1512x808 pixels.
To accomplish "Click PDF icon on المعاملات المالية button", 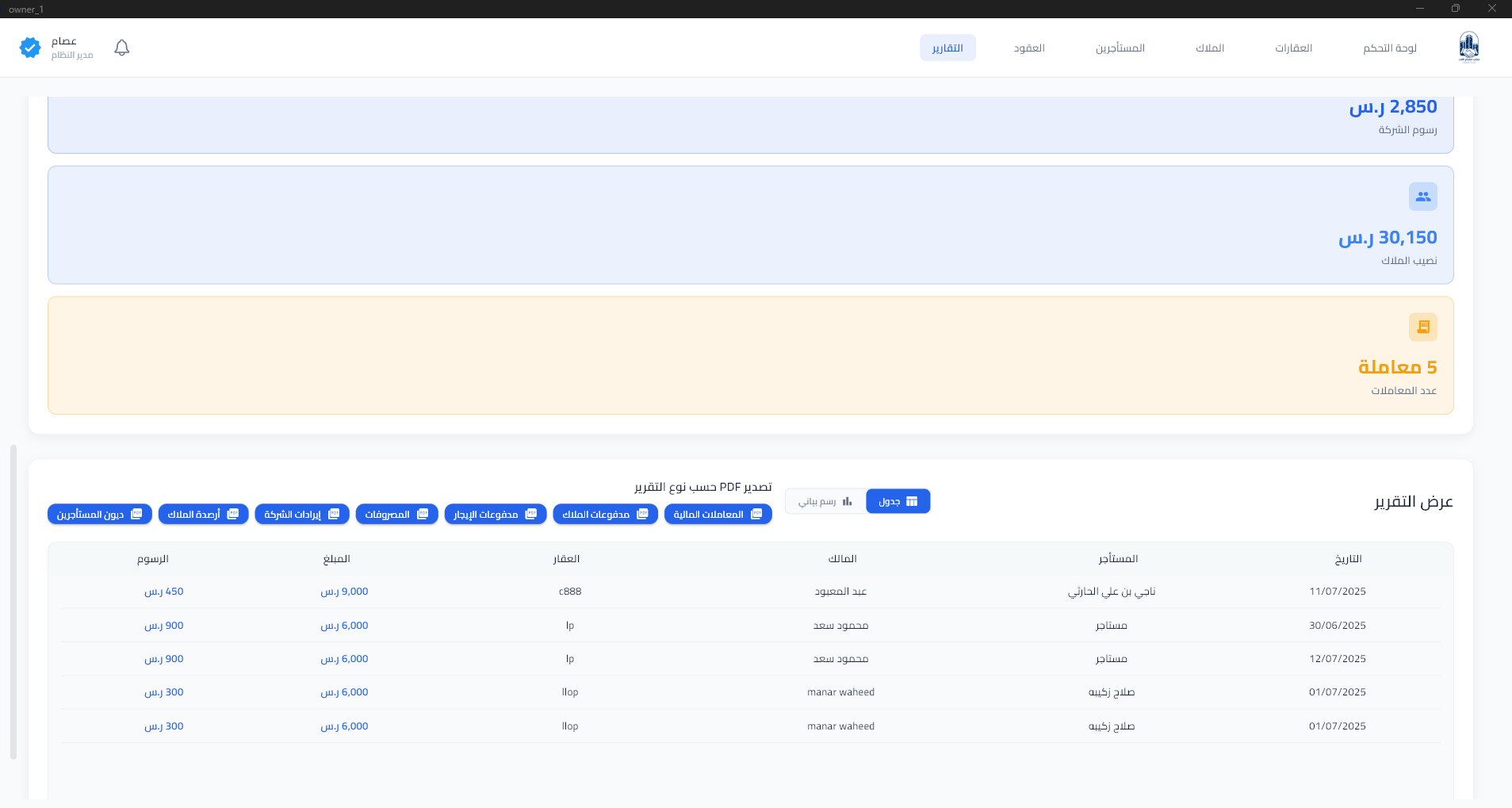I will pos(756,514).
